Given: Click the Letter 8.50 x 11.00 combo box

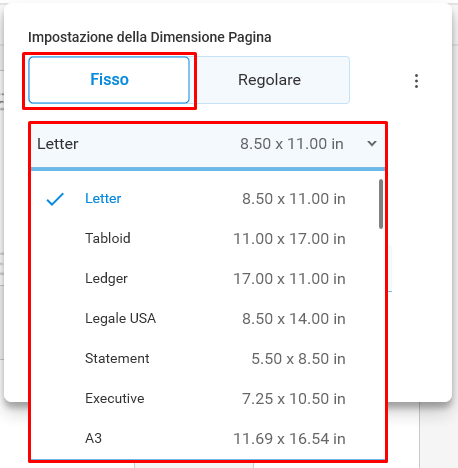Looking at the screenshot, I should (208, 146).
